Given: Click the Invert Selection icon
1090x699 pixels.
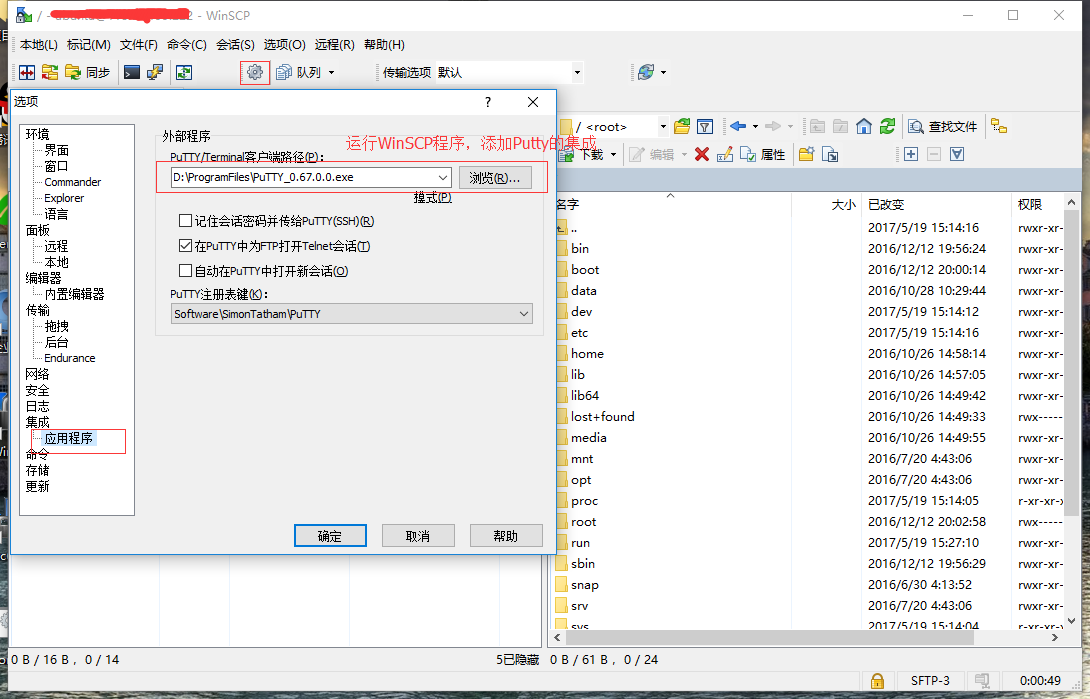Looking at the screenshot, I should 957,154.
